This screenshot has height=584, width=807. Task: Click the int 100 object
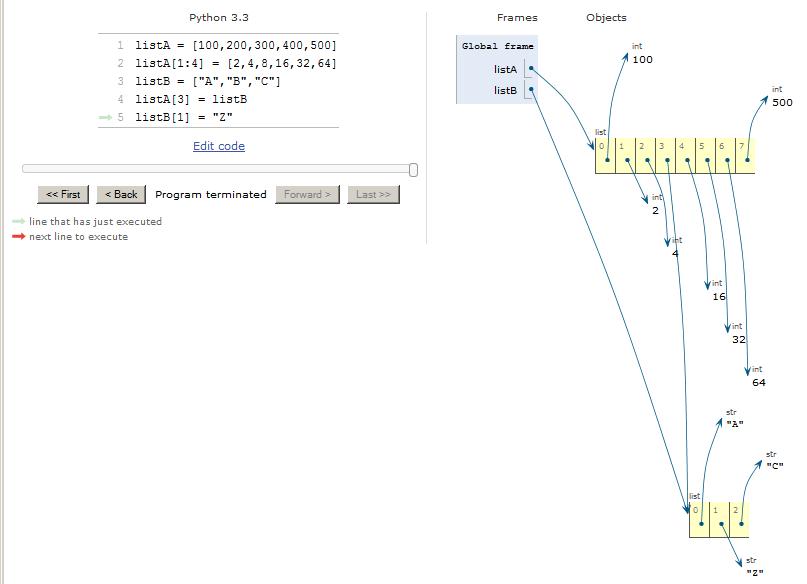pos(641,60)
